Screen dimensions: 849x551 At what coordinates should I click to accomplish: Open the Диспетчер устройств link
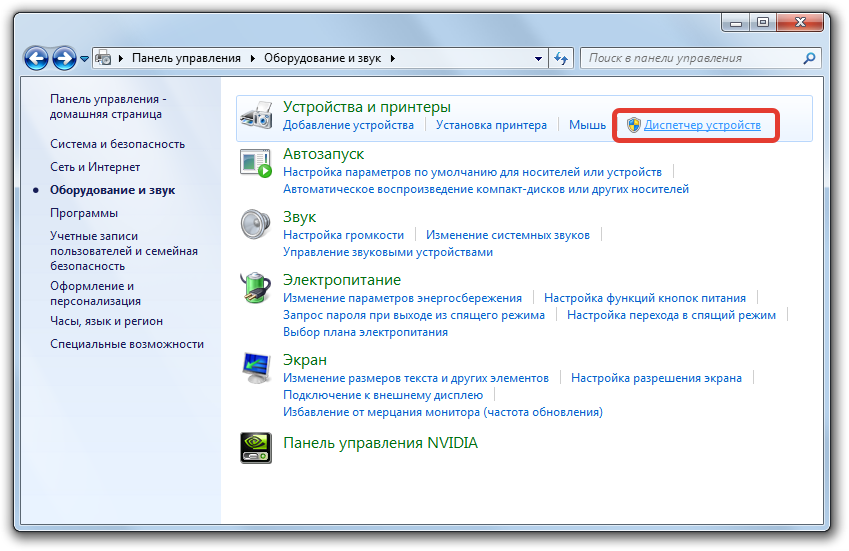[702, 125]
